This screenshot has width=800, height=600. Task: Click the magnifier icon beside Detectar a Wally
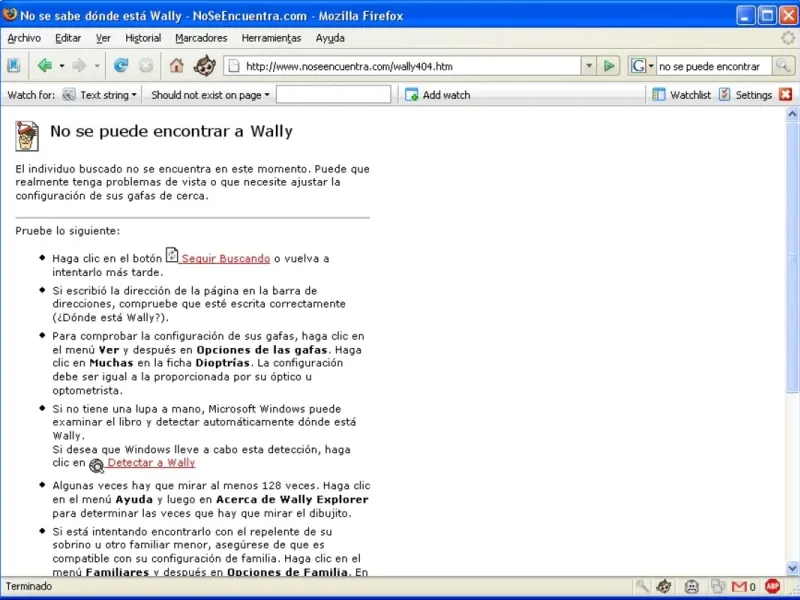(96, 465)
